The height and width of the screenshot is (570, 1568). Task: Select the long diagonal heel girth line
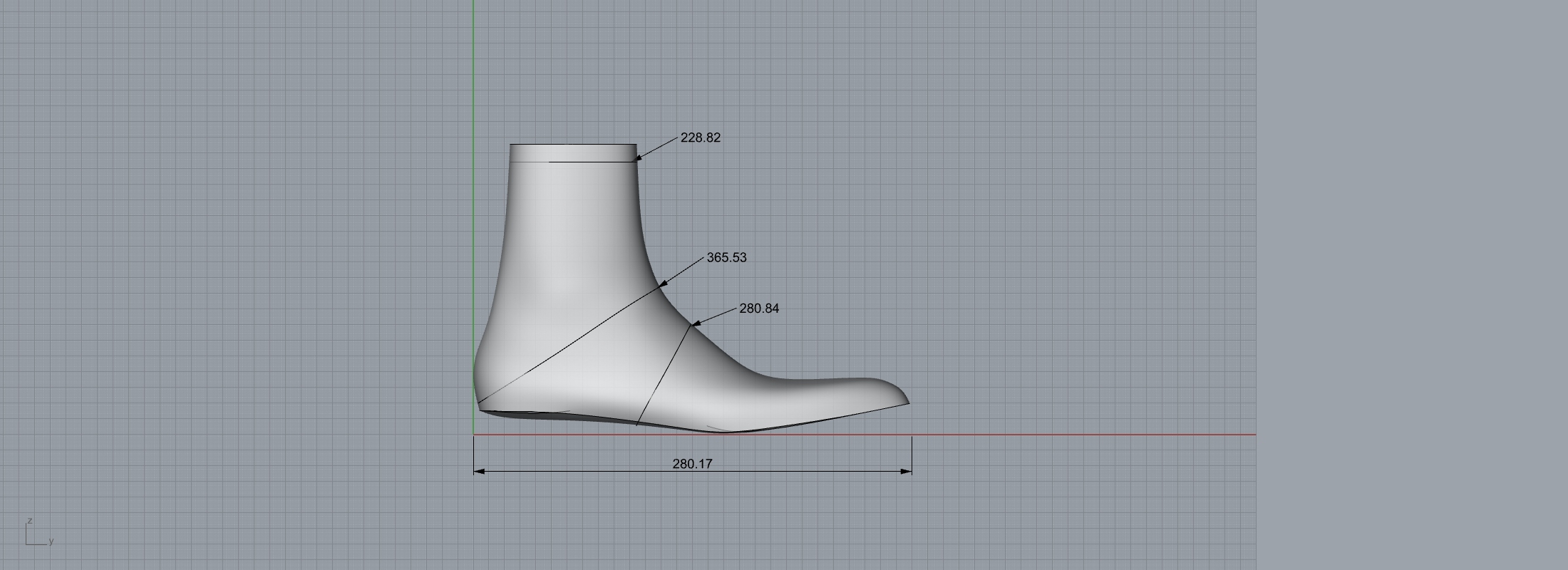570,346
